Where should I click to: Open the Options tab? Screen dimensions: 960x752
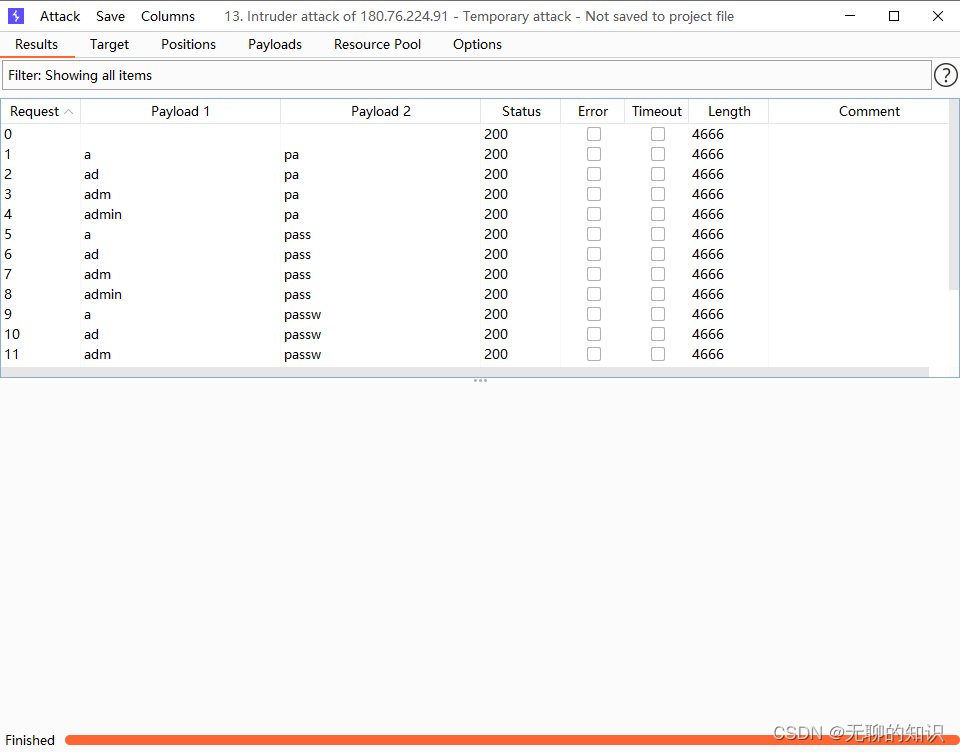click(x=478, y=45)
